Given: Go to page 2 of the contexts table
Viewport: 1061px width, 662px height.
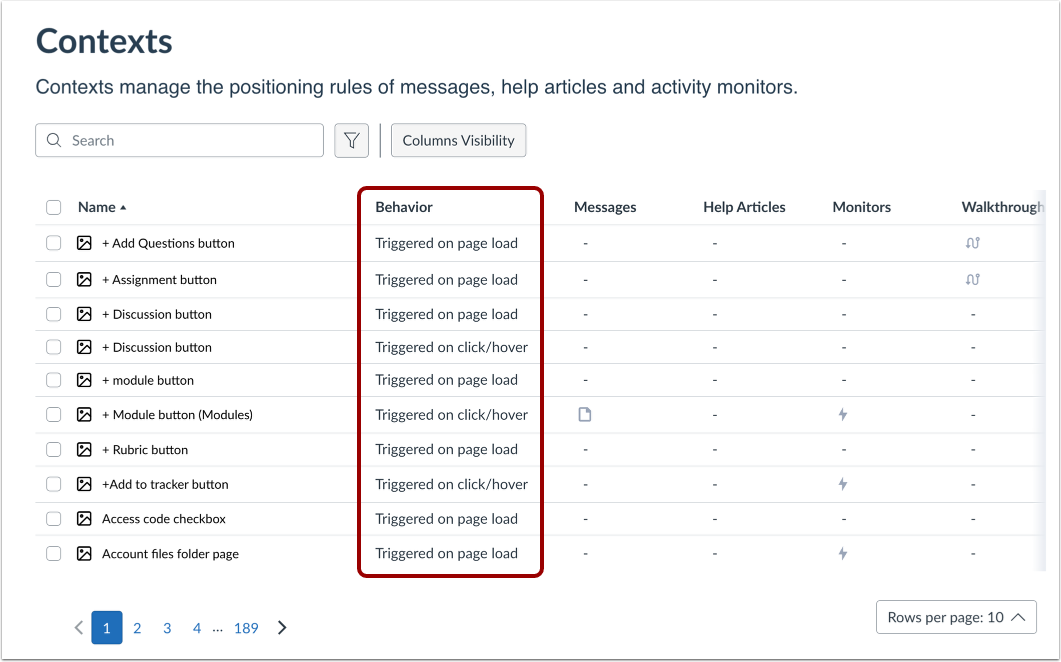Looking at the screenshot, I should point(137,627).
